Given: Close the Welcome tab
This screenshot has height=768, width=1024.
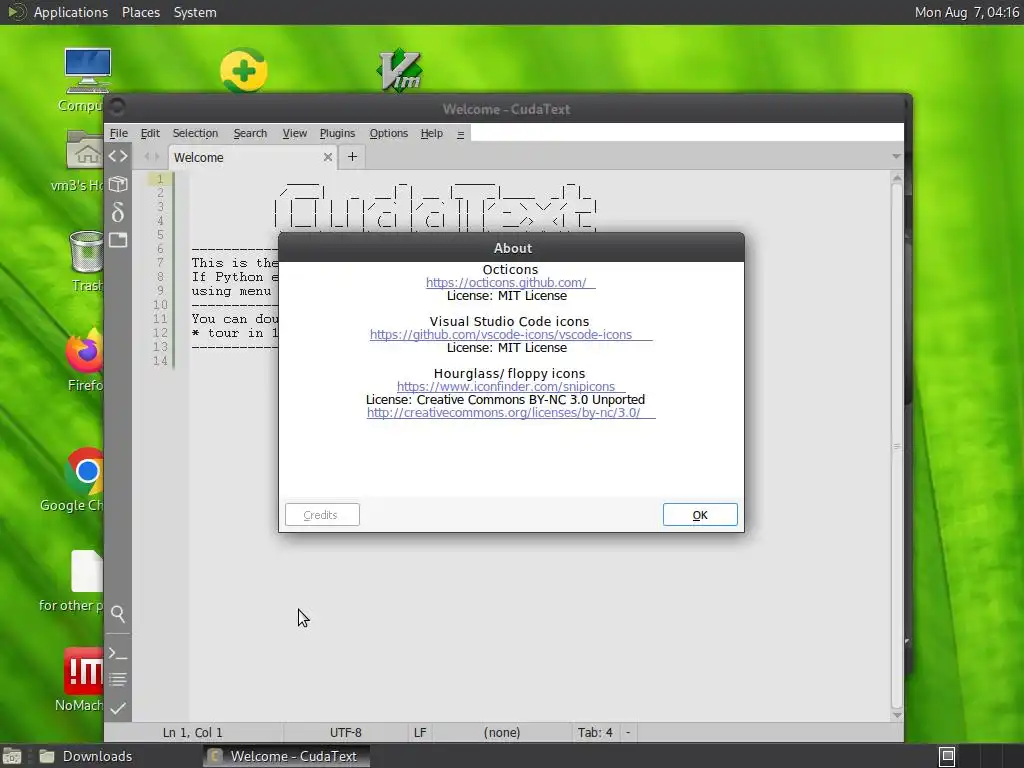Looking at the screenshot, I should point(328,157).
